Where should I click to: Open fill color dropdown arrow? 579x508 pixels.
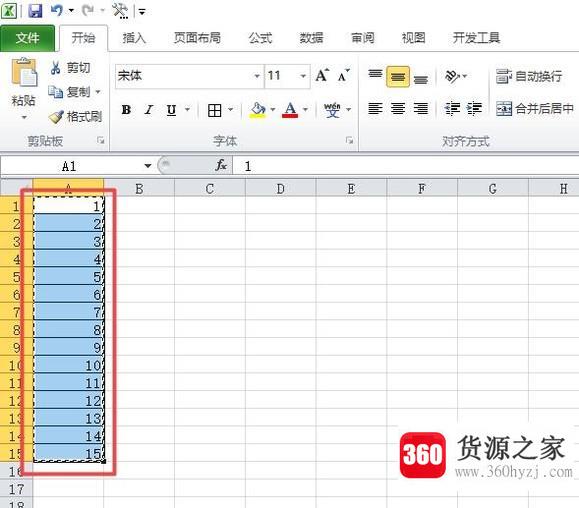coord(273,110)
